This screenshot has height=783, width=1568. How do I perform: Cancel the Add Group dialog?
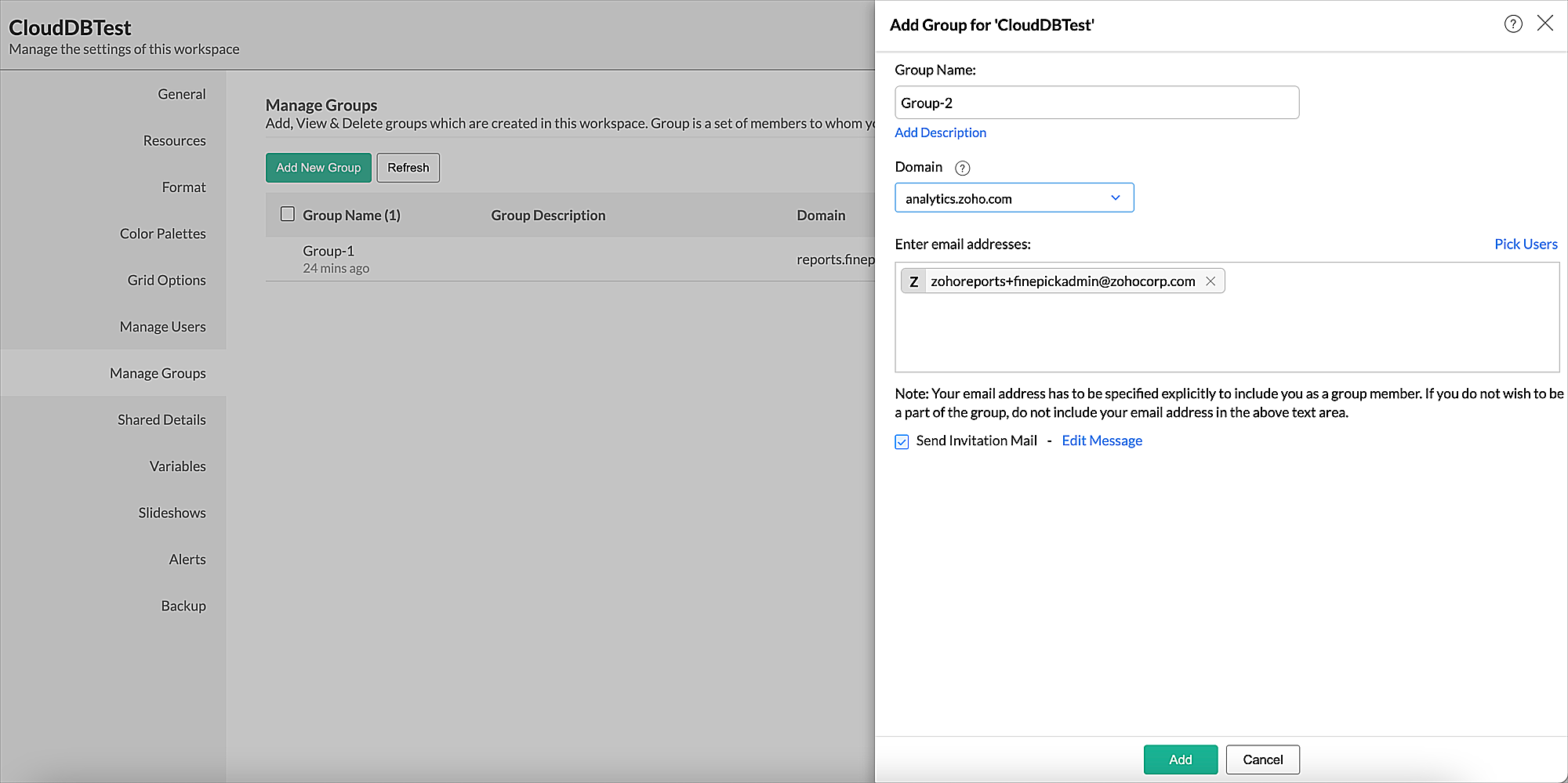click(x=1262, y=759)
